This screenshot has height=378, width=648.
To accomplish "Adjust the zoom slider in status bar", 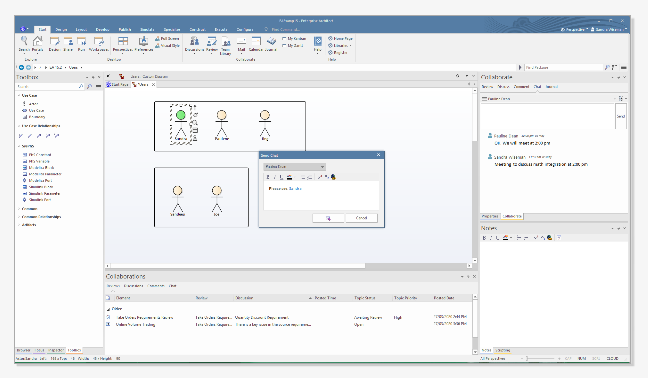I will (x=541, y=359).
